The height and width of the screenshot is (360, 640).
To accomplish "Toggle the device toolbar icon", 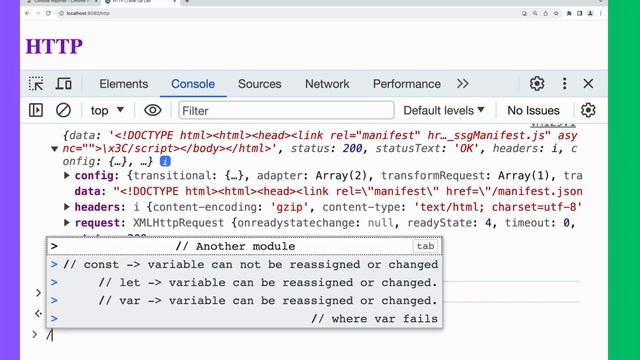I will tap(64, 84).
